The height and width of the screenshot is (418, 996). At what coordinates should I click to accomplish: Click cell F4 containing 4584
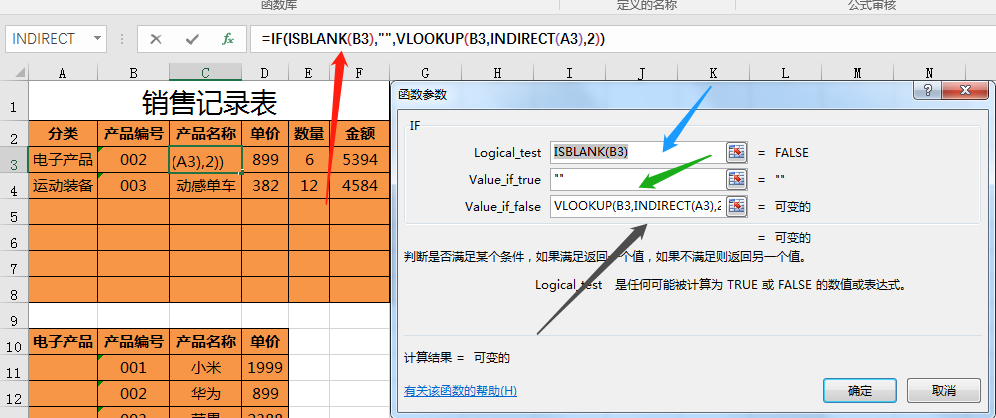pos(359,185)
